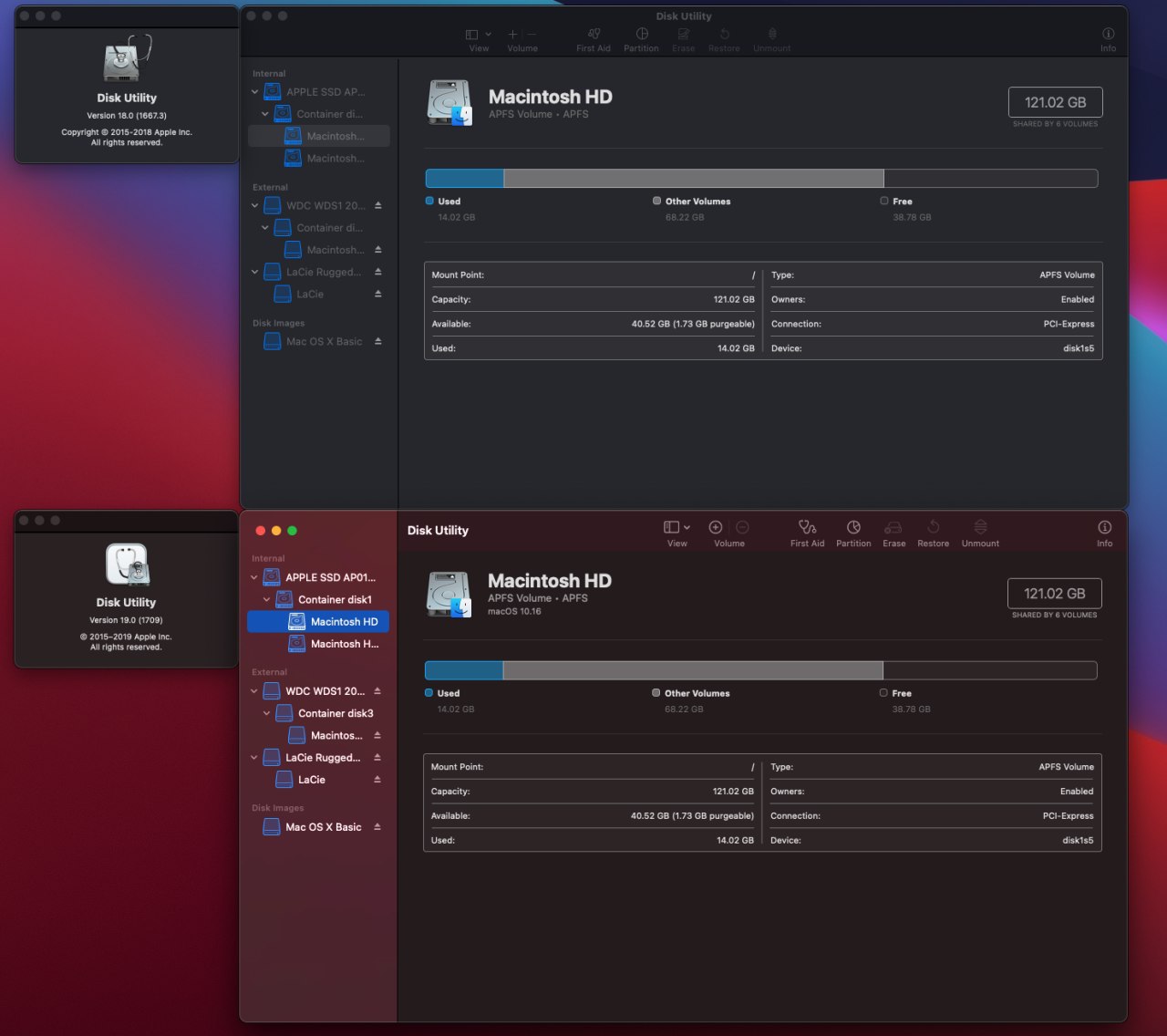Click Version 18.0 (1667.3) text

click(127, 116)
